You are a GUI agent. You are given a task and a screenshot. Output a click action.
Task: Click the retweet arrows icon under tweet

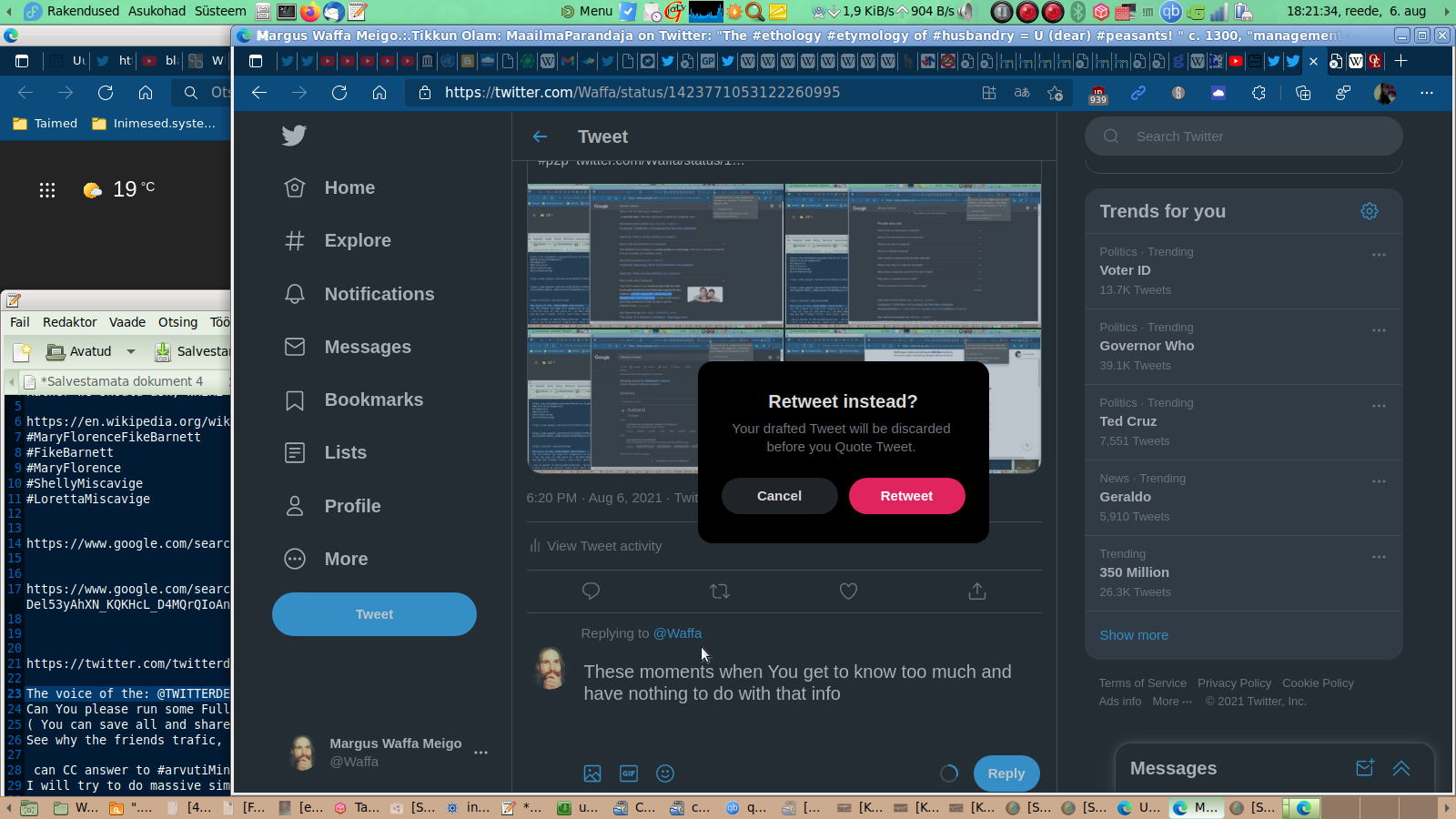(x=720, y=591)
